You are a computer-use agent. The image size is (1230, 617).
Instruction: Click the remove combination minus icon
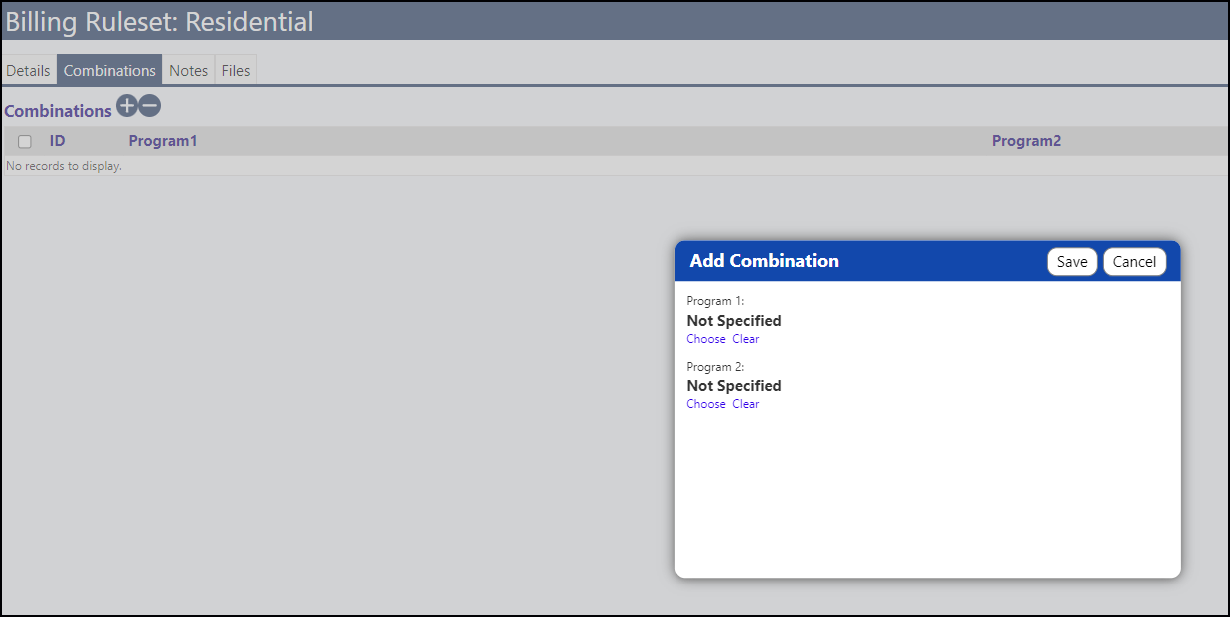click(149, 105)
